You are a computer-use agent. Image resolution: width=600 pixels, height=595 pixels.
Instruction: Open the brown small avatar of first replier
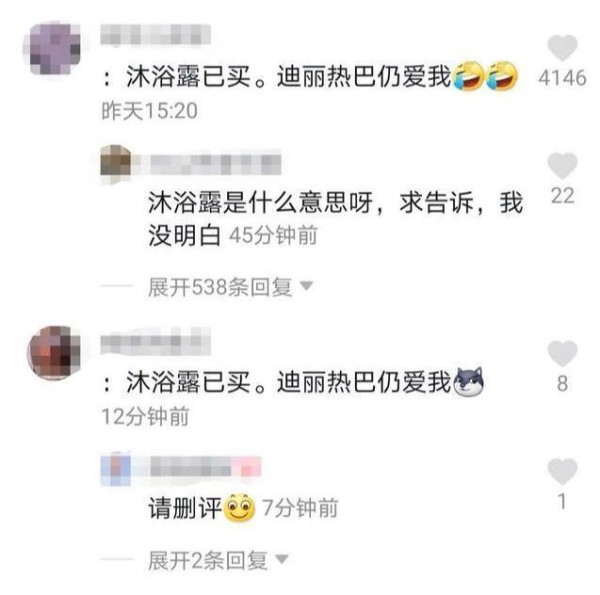pos(115,163)
